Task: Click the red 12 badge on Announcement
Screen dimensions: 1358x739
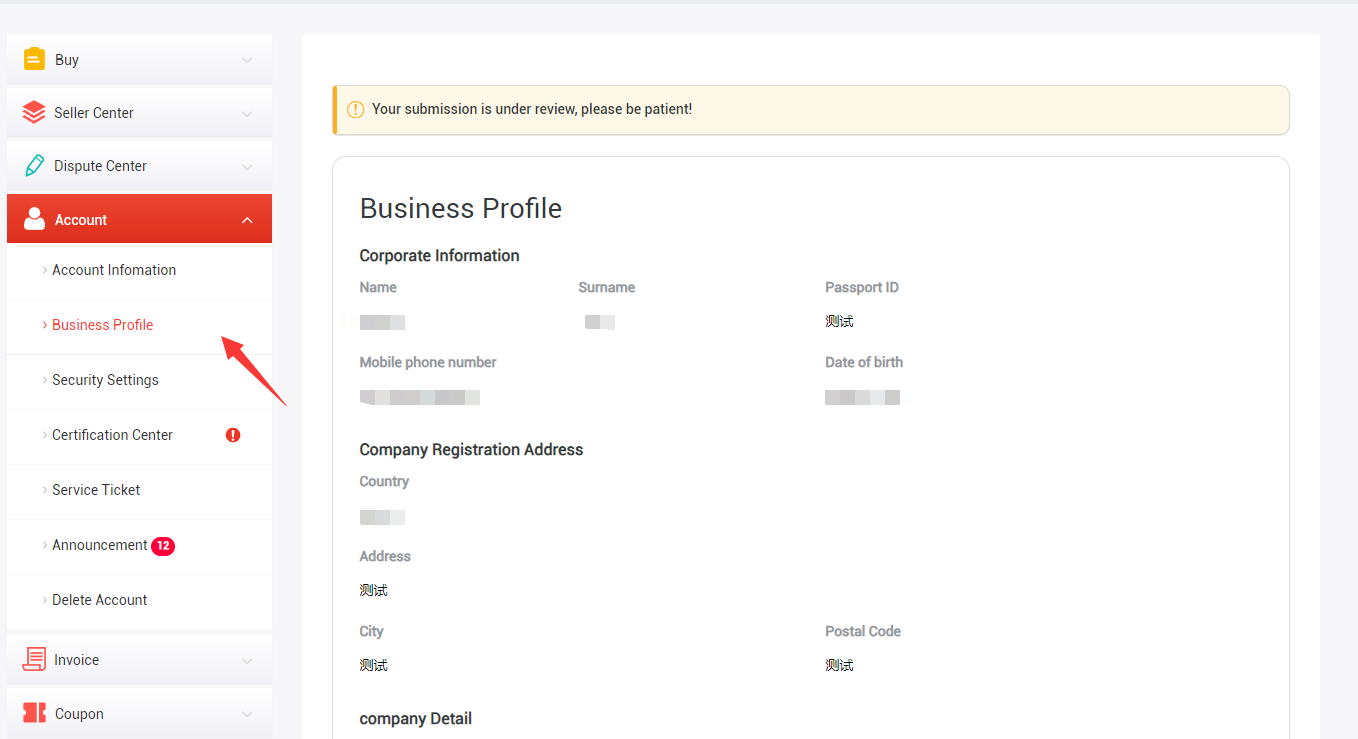Action: 163,546
